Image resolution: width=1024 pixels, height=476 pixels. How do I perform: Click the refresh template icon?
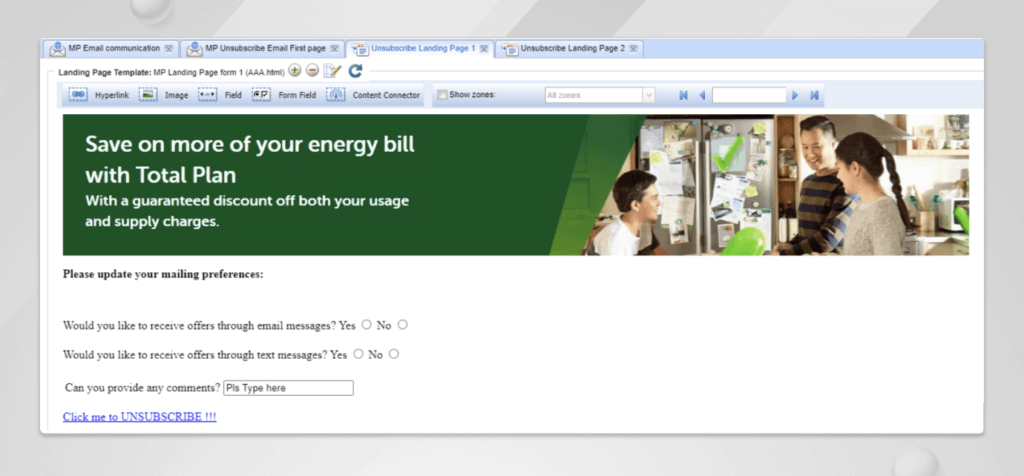click(x=355, y=71)
